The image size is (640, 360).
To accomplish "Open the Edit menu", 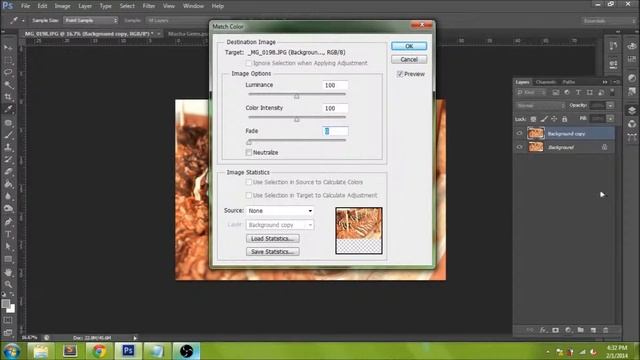I will click(x=42, y=6).
